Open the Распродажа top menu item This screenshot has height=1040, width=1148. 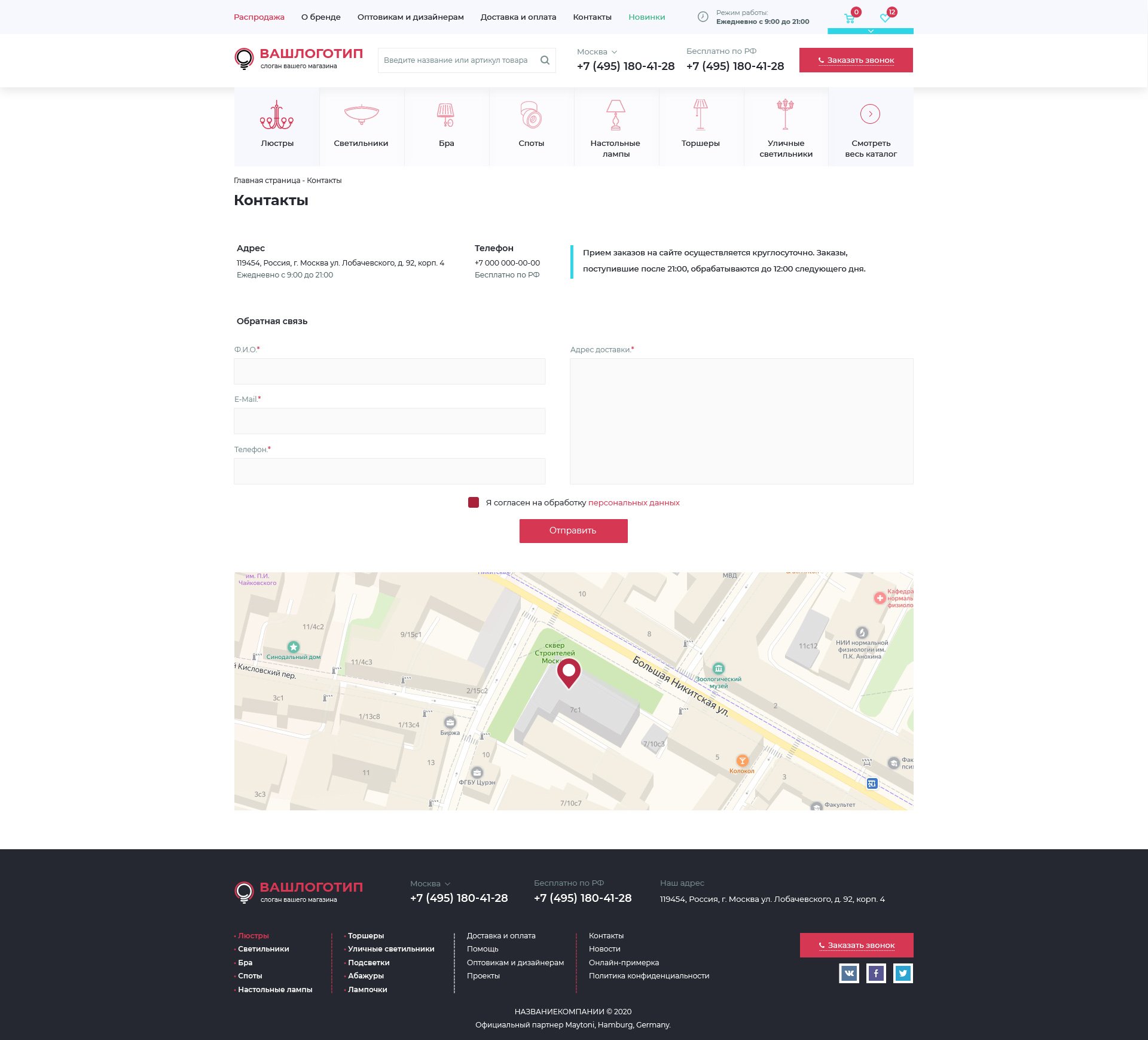point(259,17)
